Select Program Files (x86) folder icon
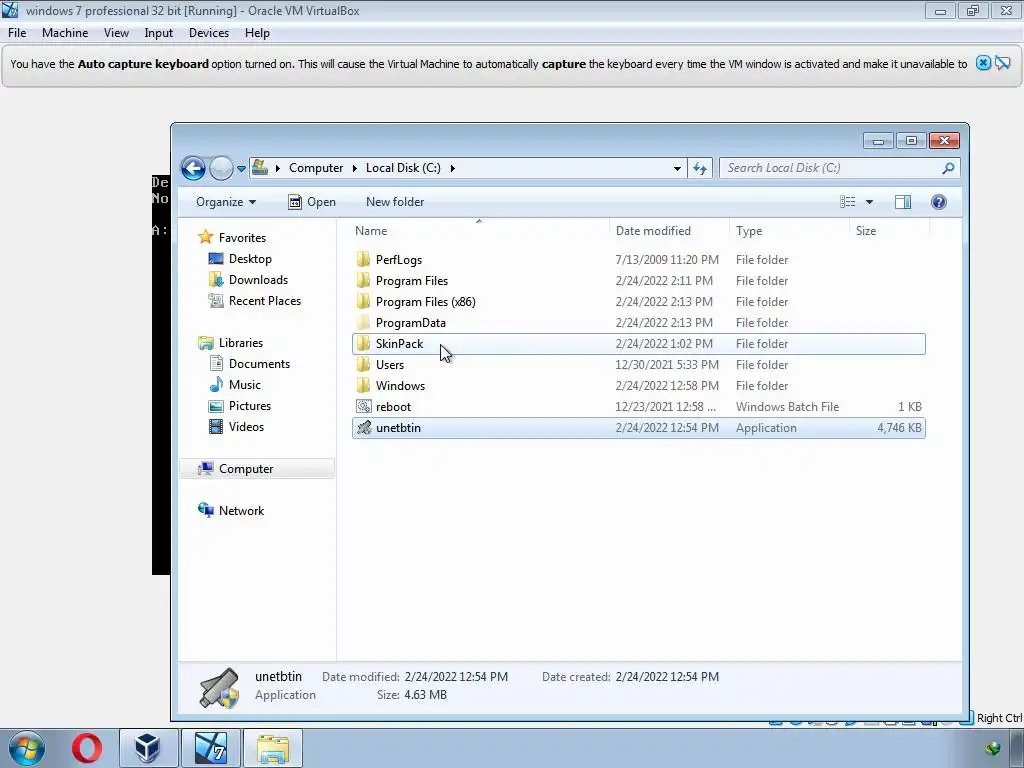The height and width of the screenshot is (768, 1024). (x=363, y=301)
